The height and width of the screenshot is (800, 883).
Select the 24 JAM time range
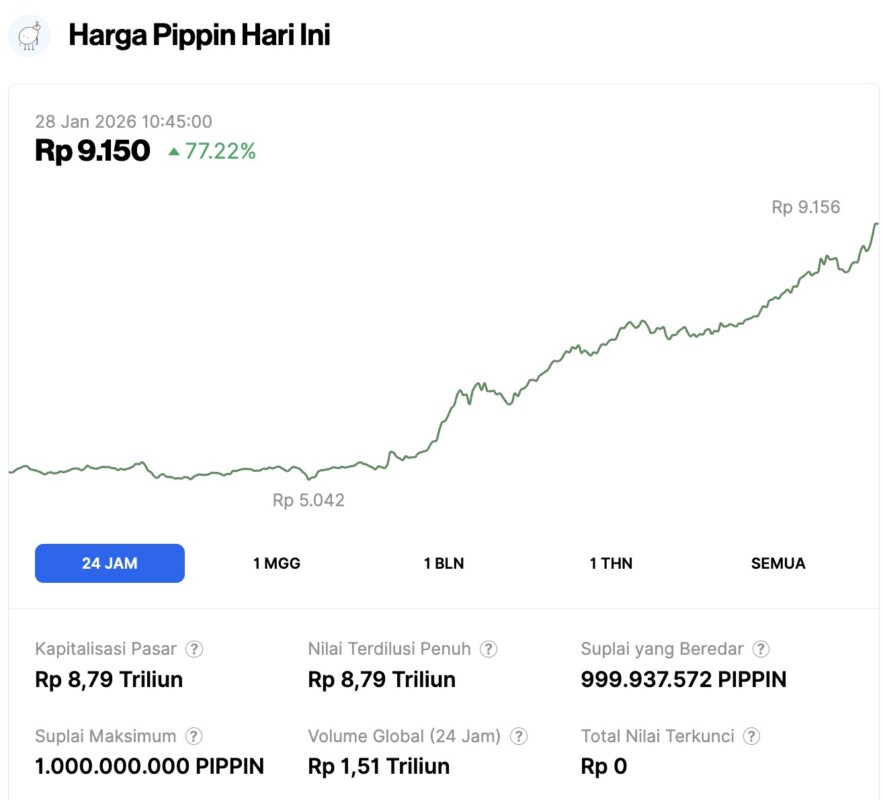pos(110,563)
